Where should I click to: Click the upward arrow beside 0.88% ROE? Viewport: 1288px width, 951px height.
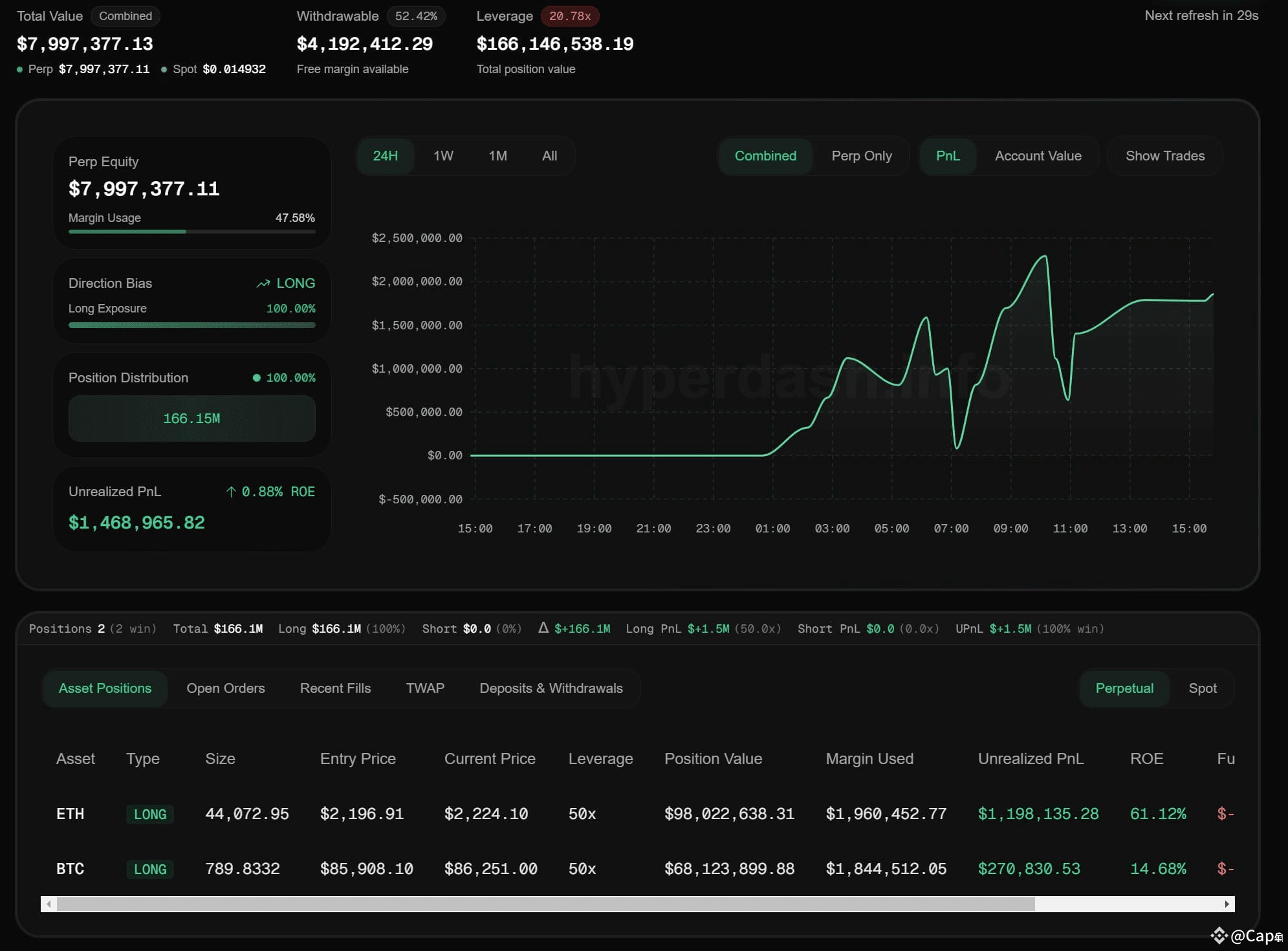(x=231, y=492)
